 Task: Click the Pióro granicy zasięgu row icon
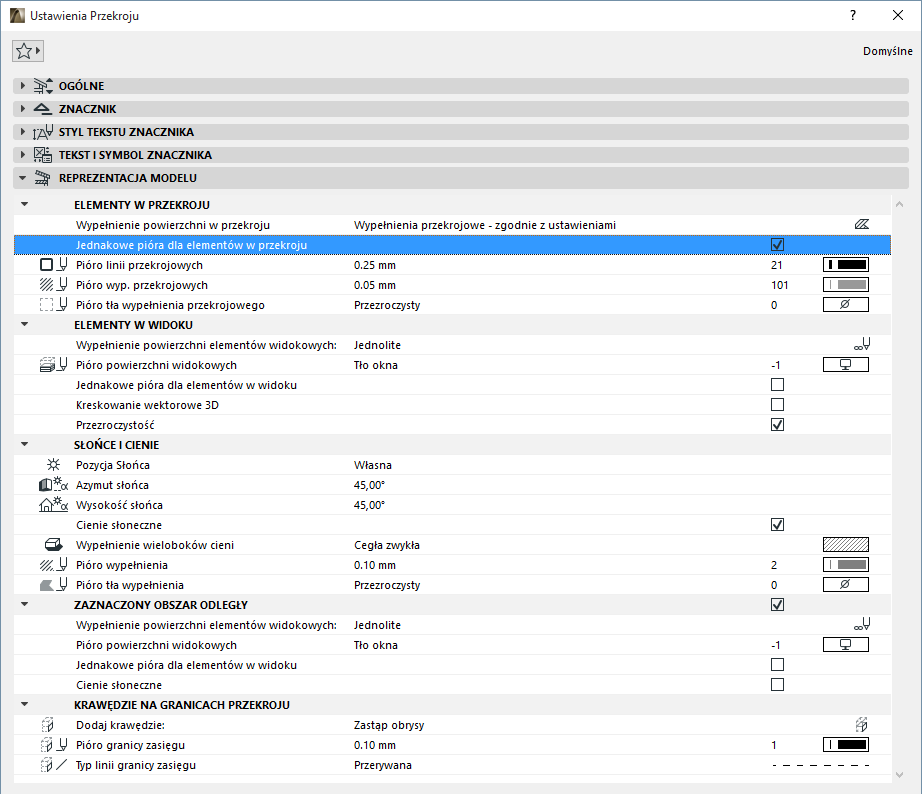pos(54,745)
